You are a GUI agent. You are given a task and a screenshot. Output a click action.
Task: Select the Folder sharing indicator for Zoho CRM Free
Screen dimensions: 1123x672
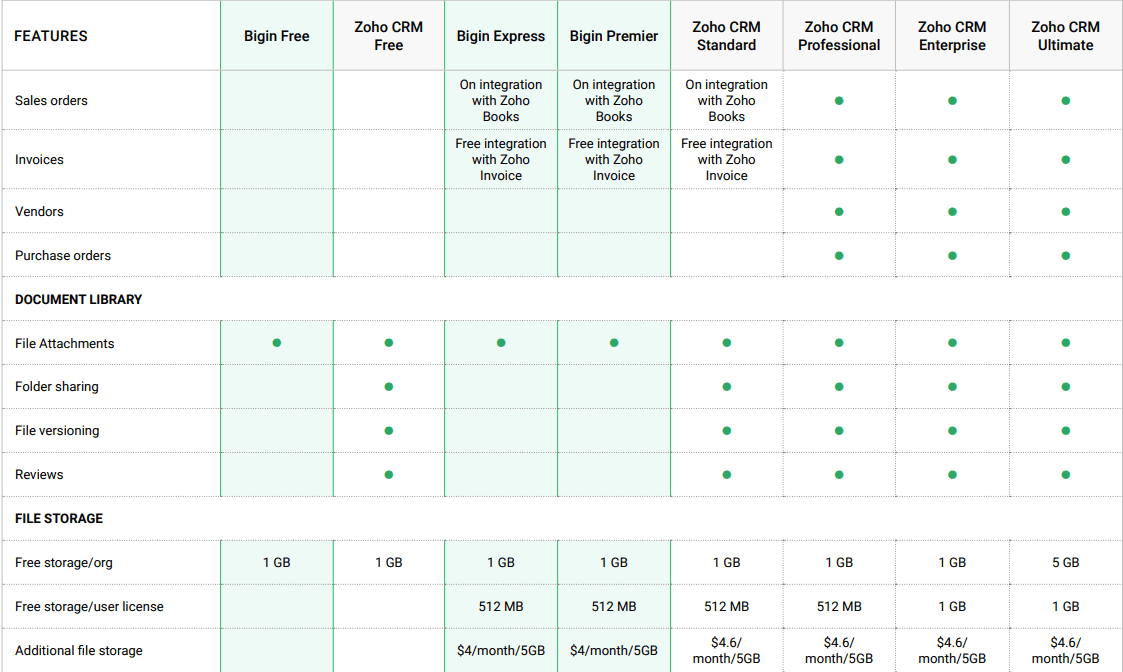pyautogui.click(x=388, y=387)
